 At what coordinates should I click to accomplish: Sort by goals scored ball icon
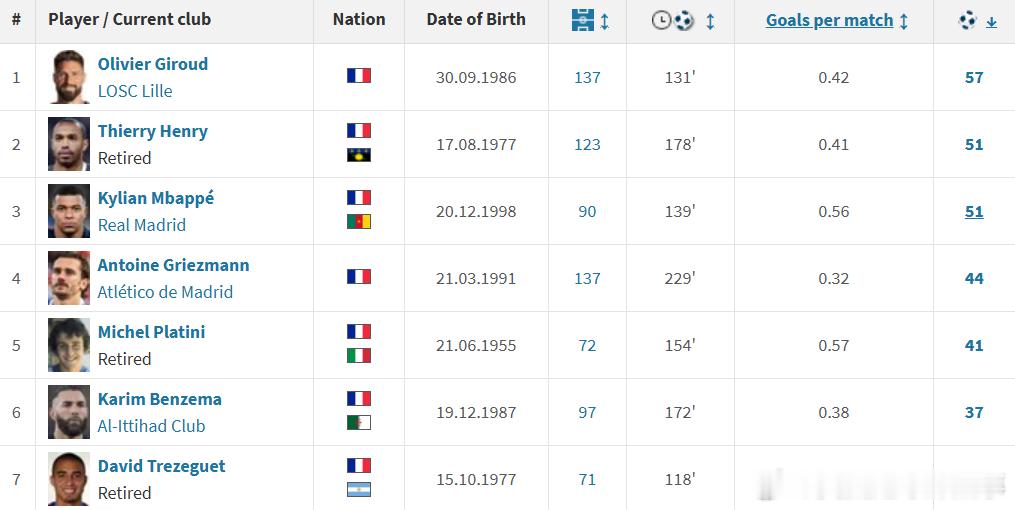(968, 21)
